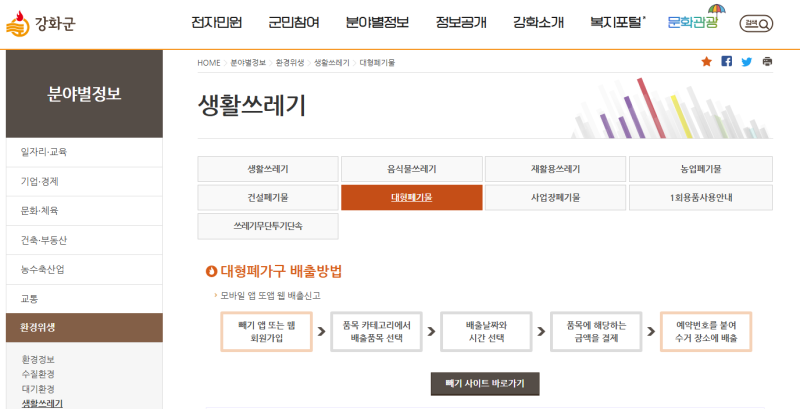Open 환경정보 sidebar submenu link
The height and width of the screenshot is (409, 800).
coord(38,360)
